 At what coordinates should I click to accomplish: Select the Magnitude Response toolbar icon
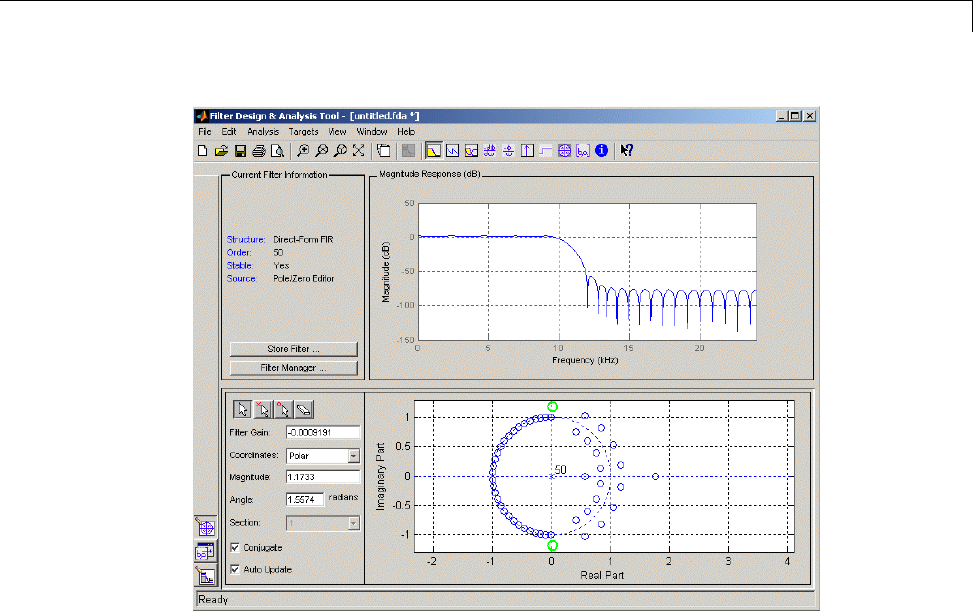(x=434, y=151)
